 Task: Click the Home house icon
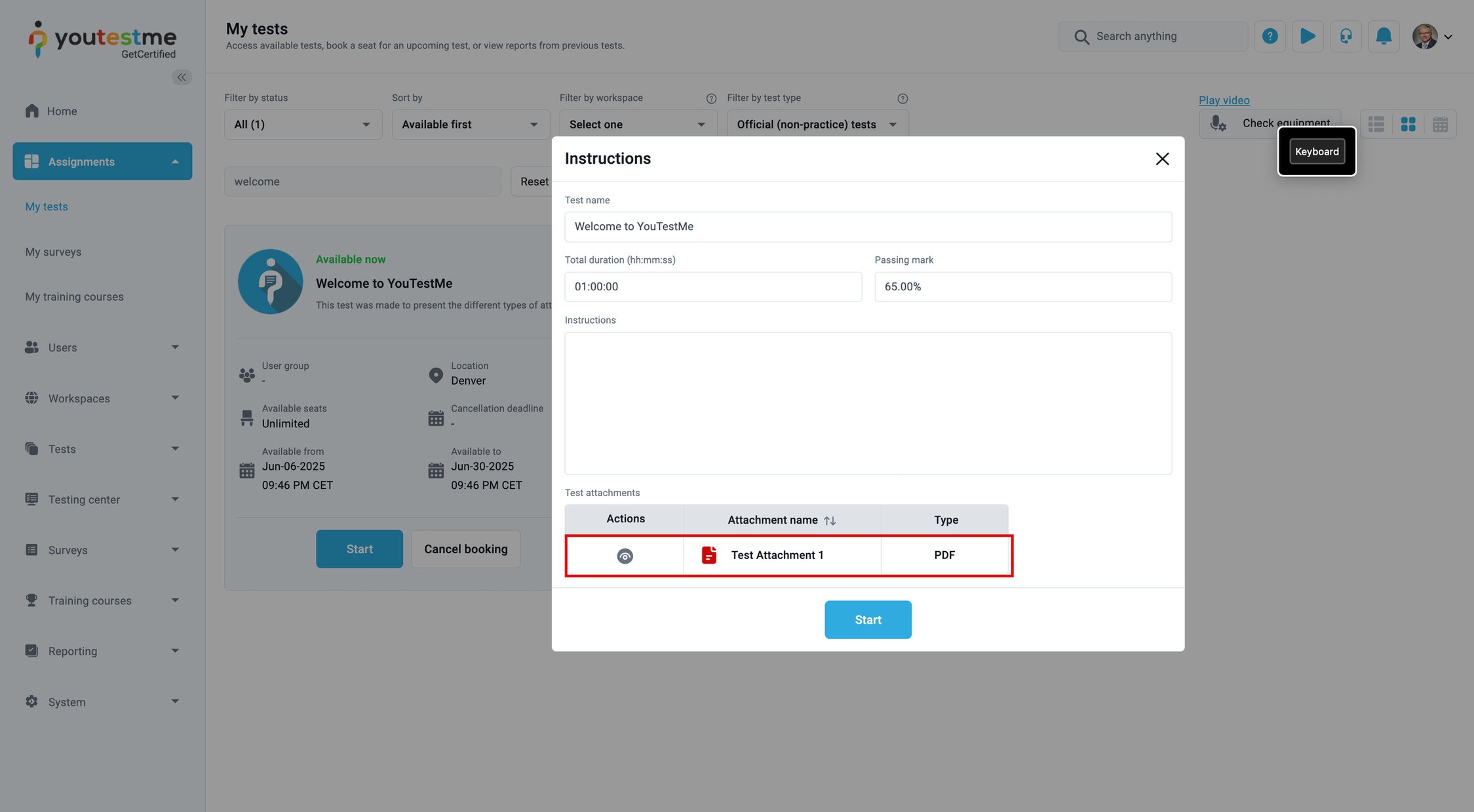(x=31, y=111)
